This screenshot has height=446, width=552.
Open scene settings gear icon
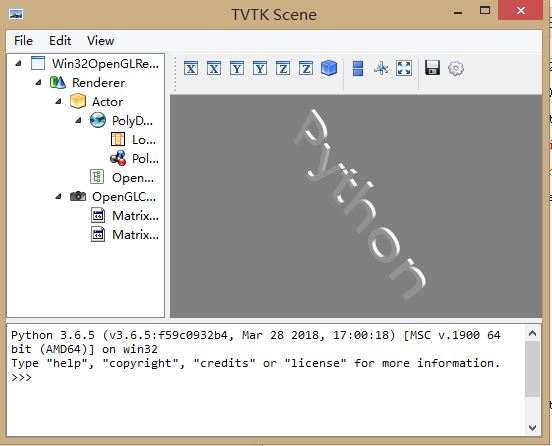click(456, 68)
